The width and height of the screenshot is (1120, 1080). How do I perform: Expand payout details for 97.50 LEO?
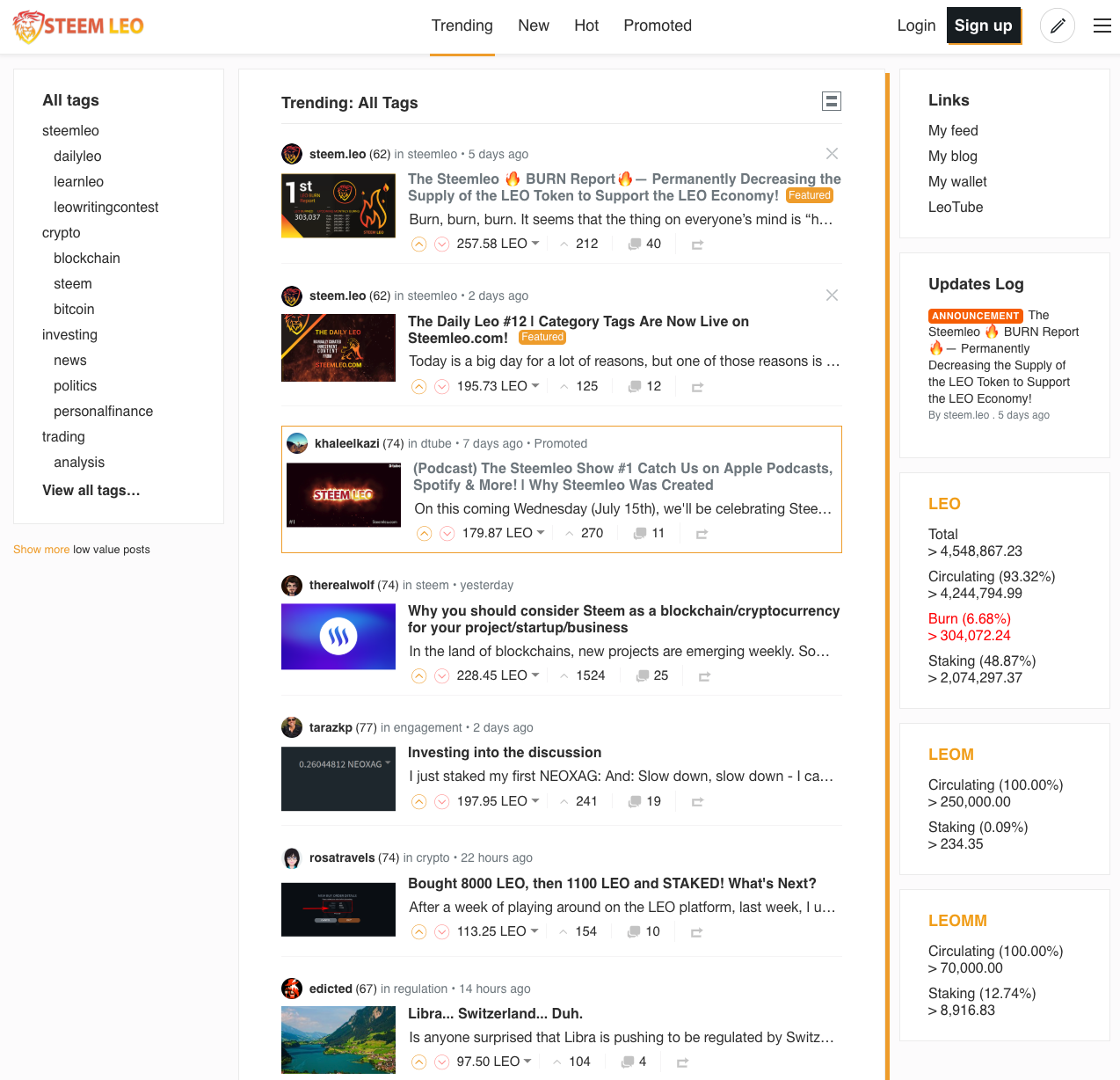(494, 1062)
